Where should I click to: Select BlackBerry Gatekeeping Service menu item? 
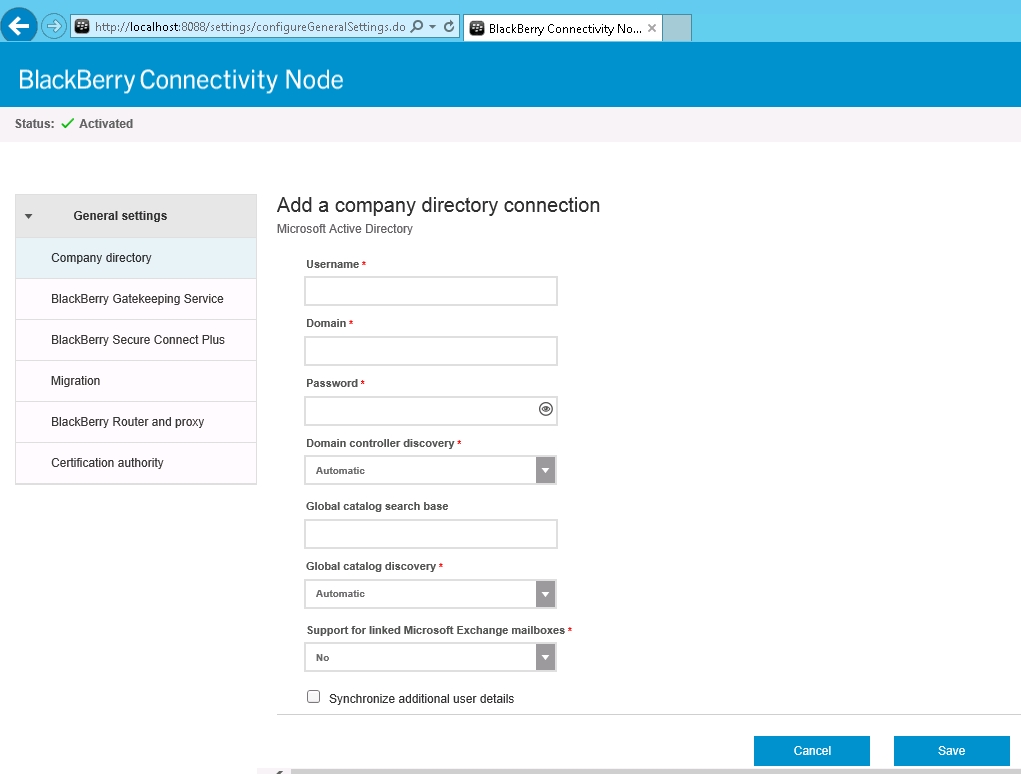137,299
